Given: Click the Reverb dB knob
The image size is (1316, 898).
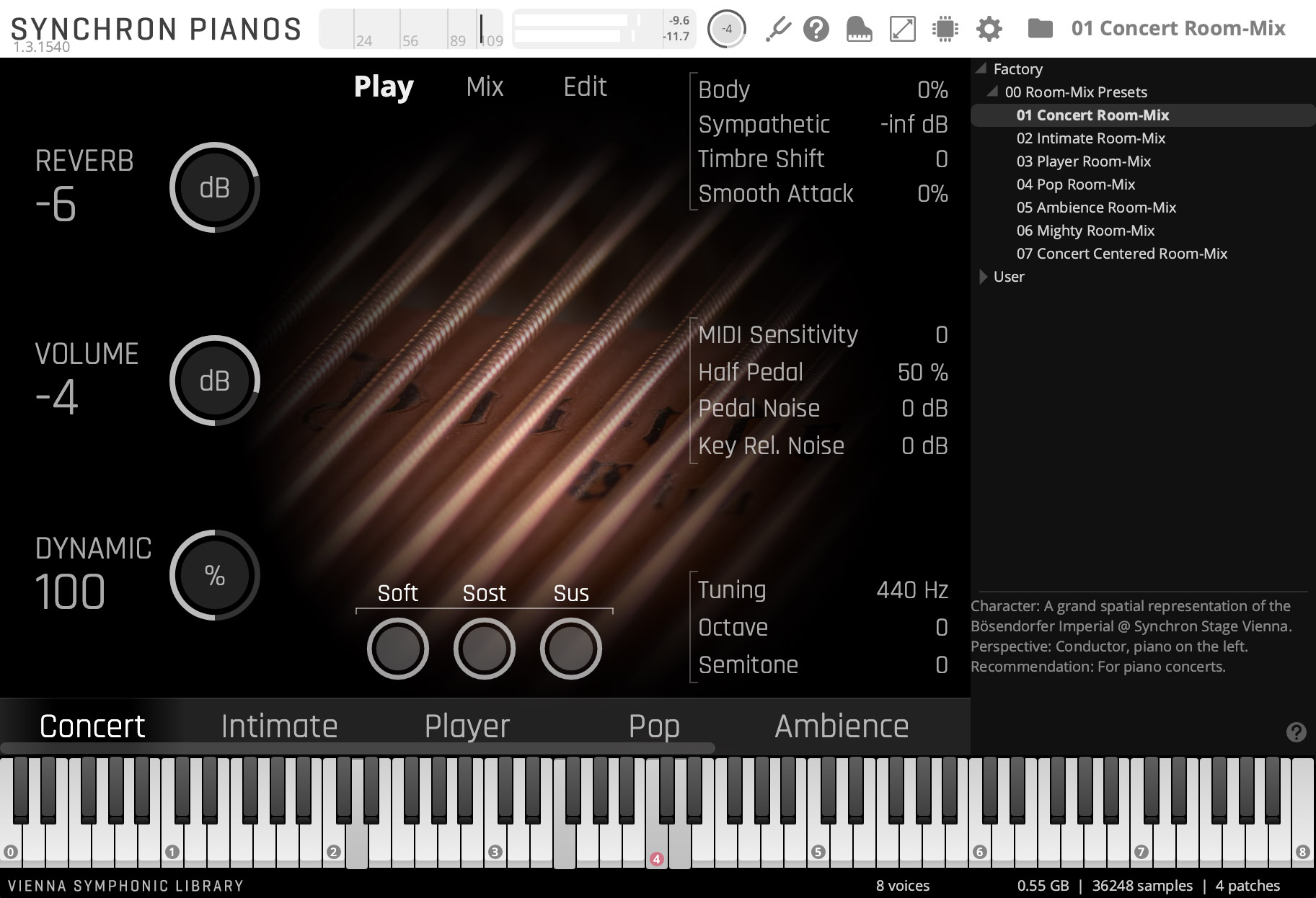Looking at the screenshot, I should [215, 188].
